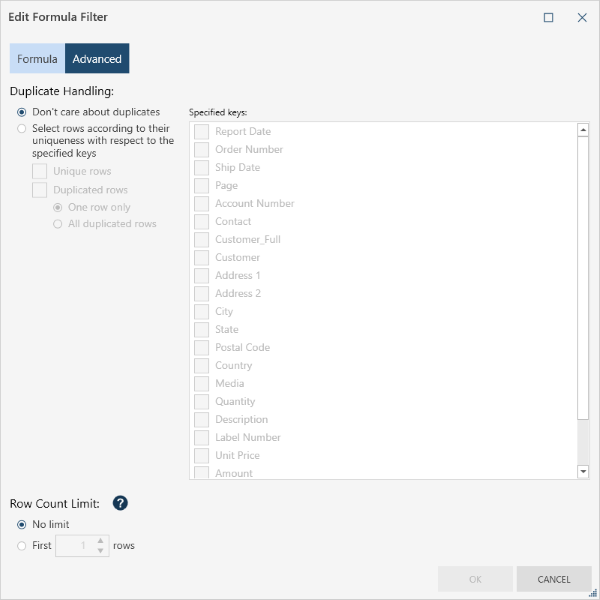Confirm with the OK button
Screen dimensions: 600x600
[475, 579]
